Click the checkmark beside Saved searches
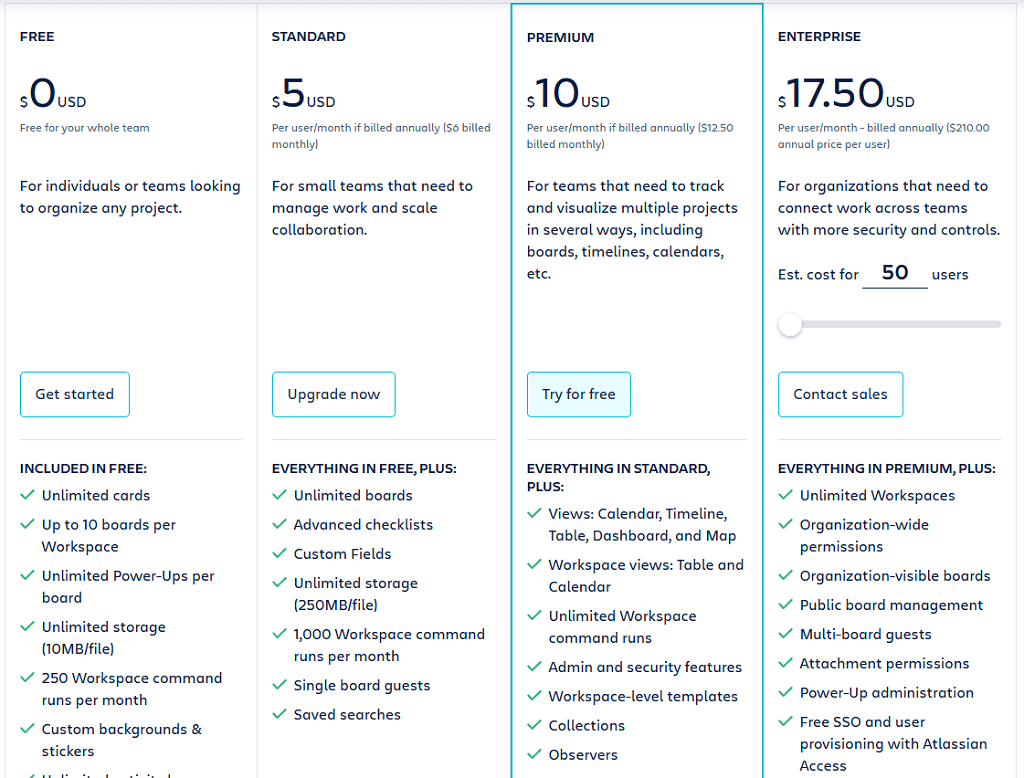 coord(279,714)
